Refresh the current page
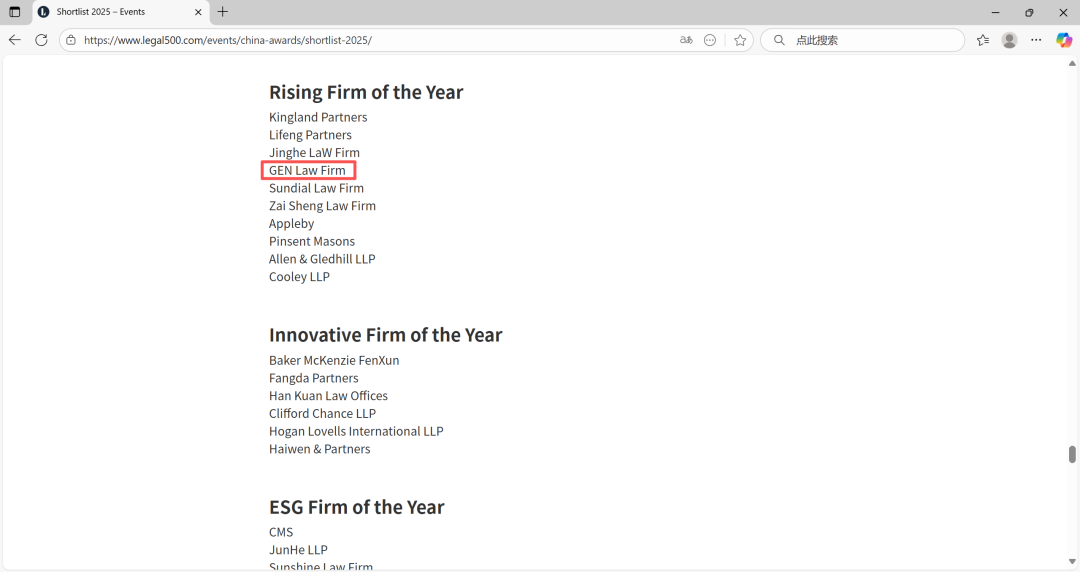 (41, 40)
